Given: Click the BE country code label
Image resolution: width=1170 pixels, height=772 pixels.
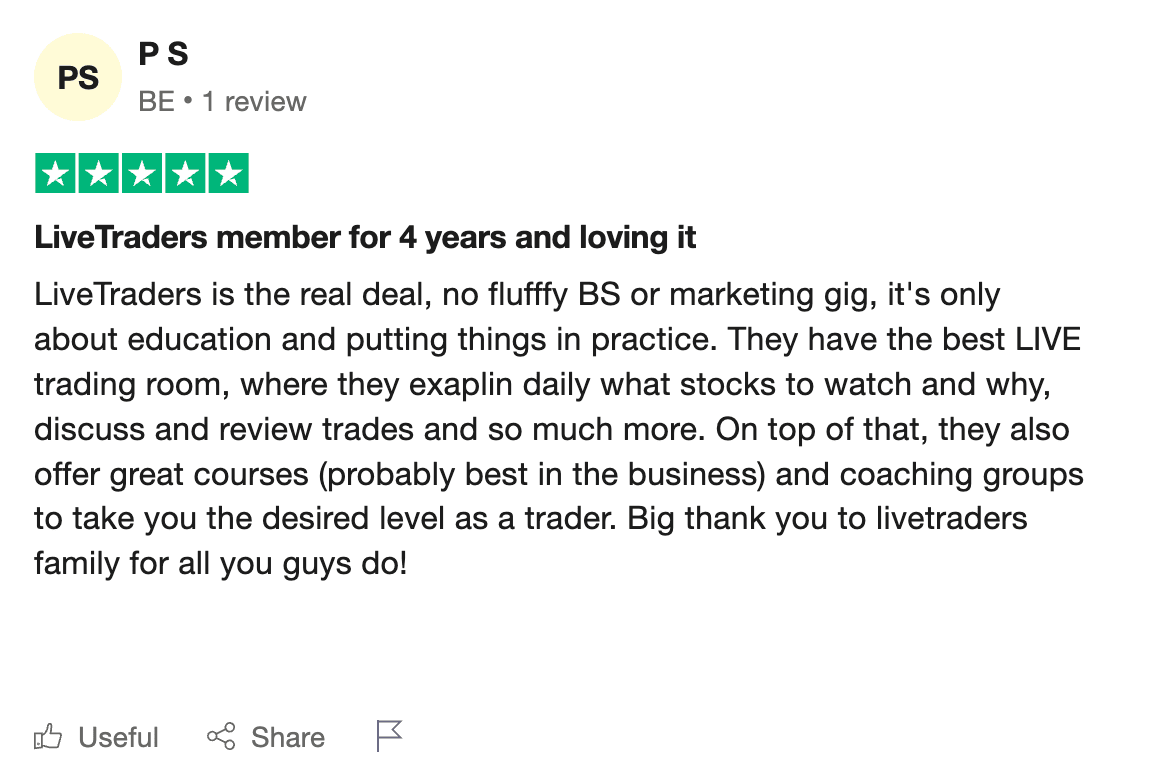Looking at the screenshot, I should tap(156, 102).
